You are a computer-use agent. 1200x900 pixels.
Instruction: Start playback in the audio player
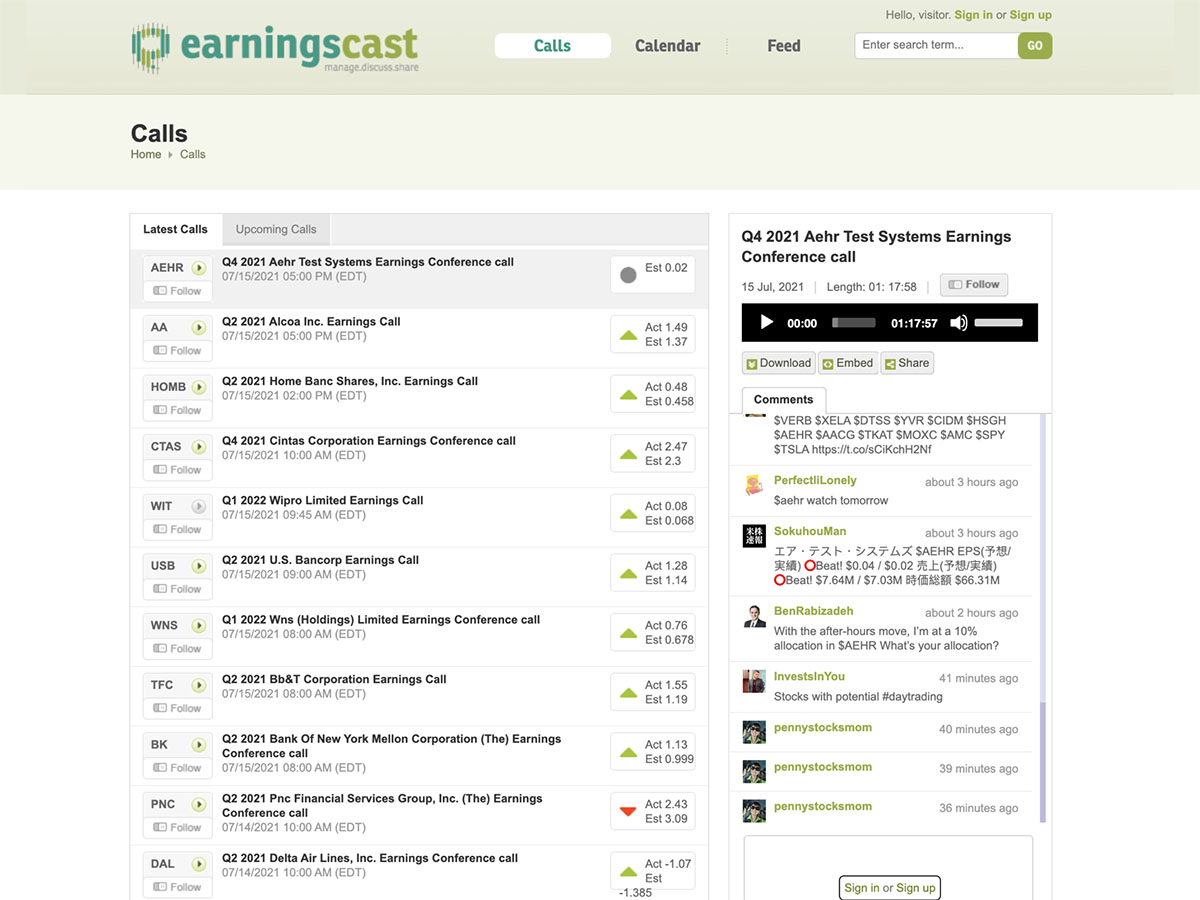click(x=767, y=323)
